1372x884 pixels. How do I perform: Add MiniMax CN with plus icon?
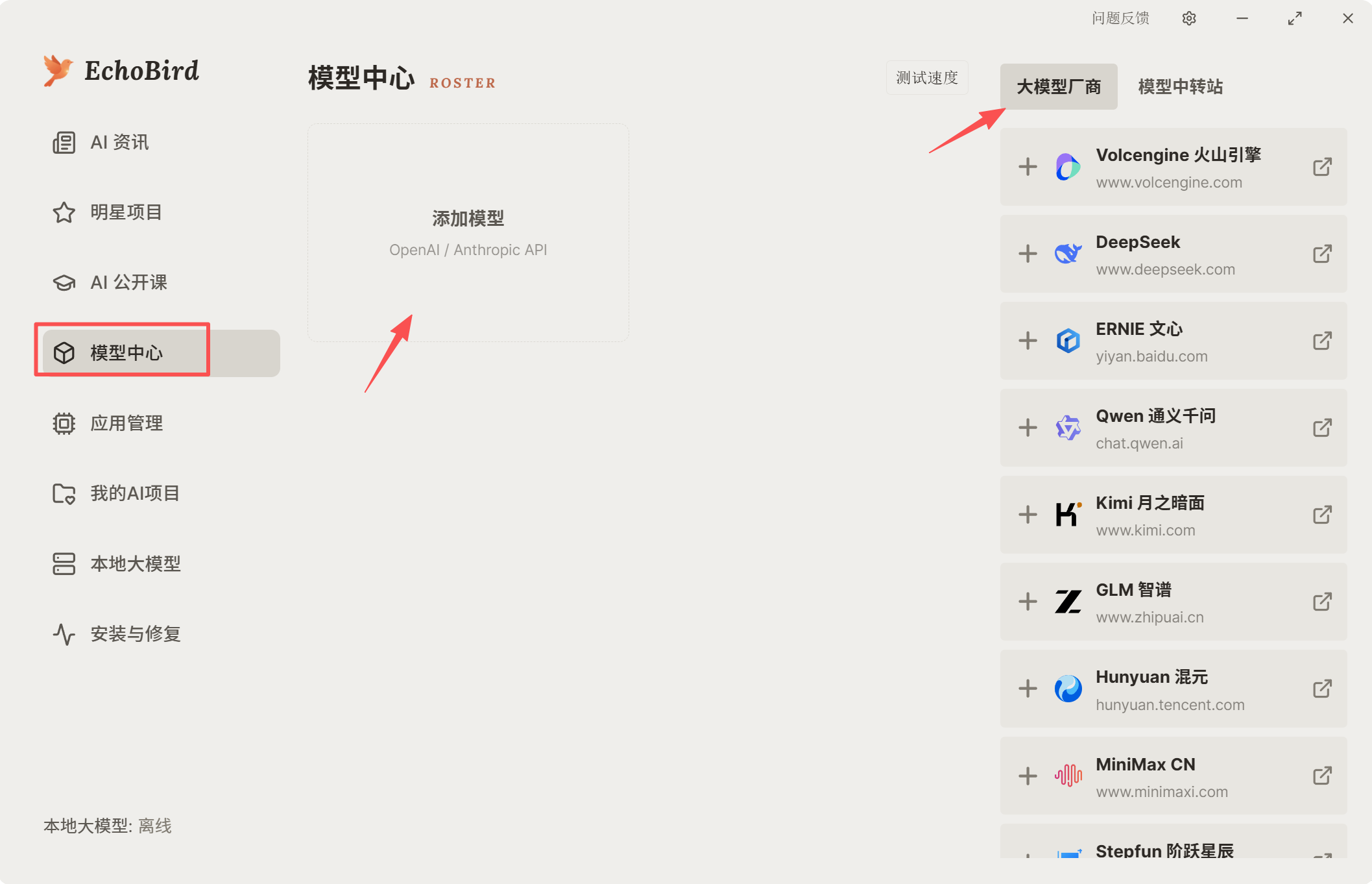tap(1028, 776)
